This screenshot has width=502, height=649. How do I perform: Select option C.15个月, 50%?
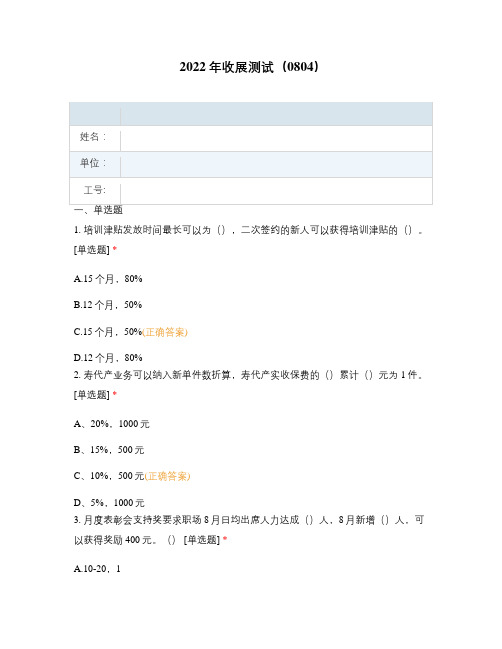tap(108, 332)
